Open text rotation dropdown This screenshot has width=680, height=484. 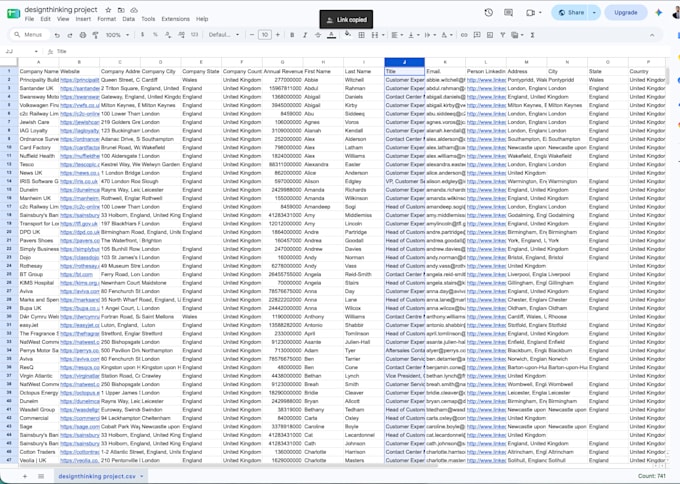click(x=447, y=35)
